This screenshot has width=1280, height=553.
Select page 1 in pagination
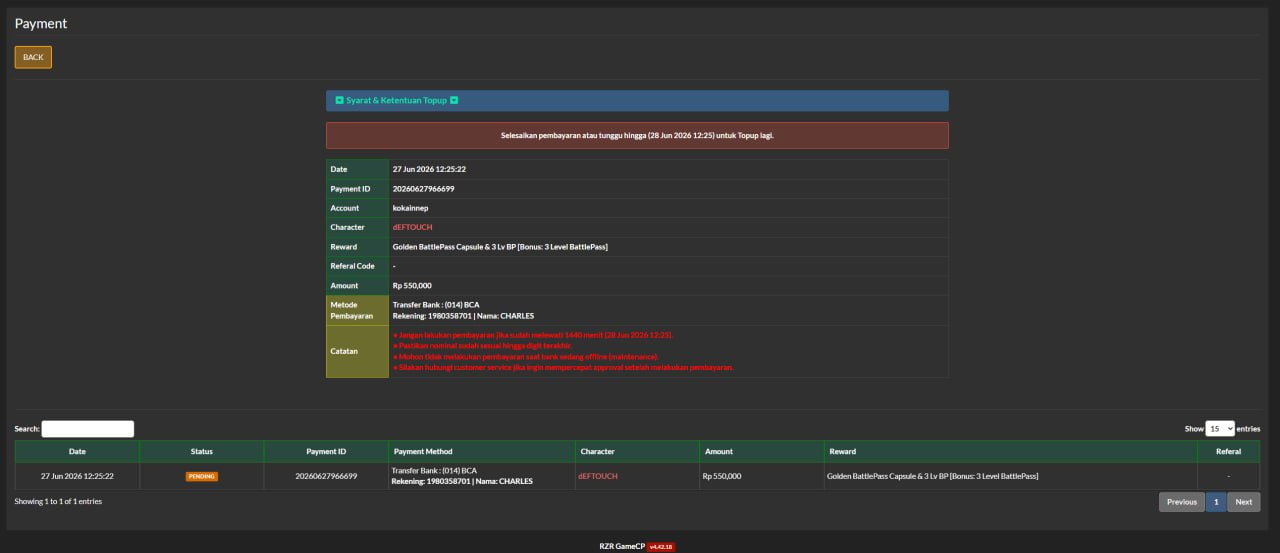click(1216, 502)
